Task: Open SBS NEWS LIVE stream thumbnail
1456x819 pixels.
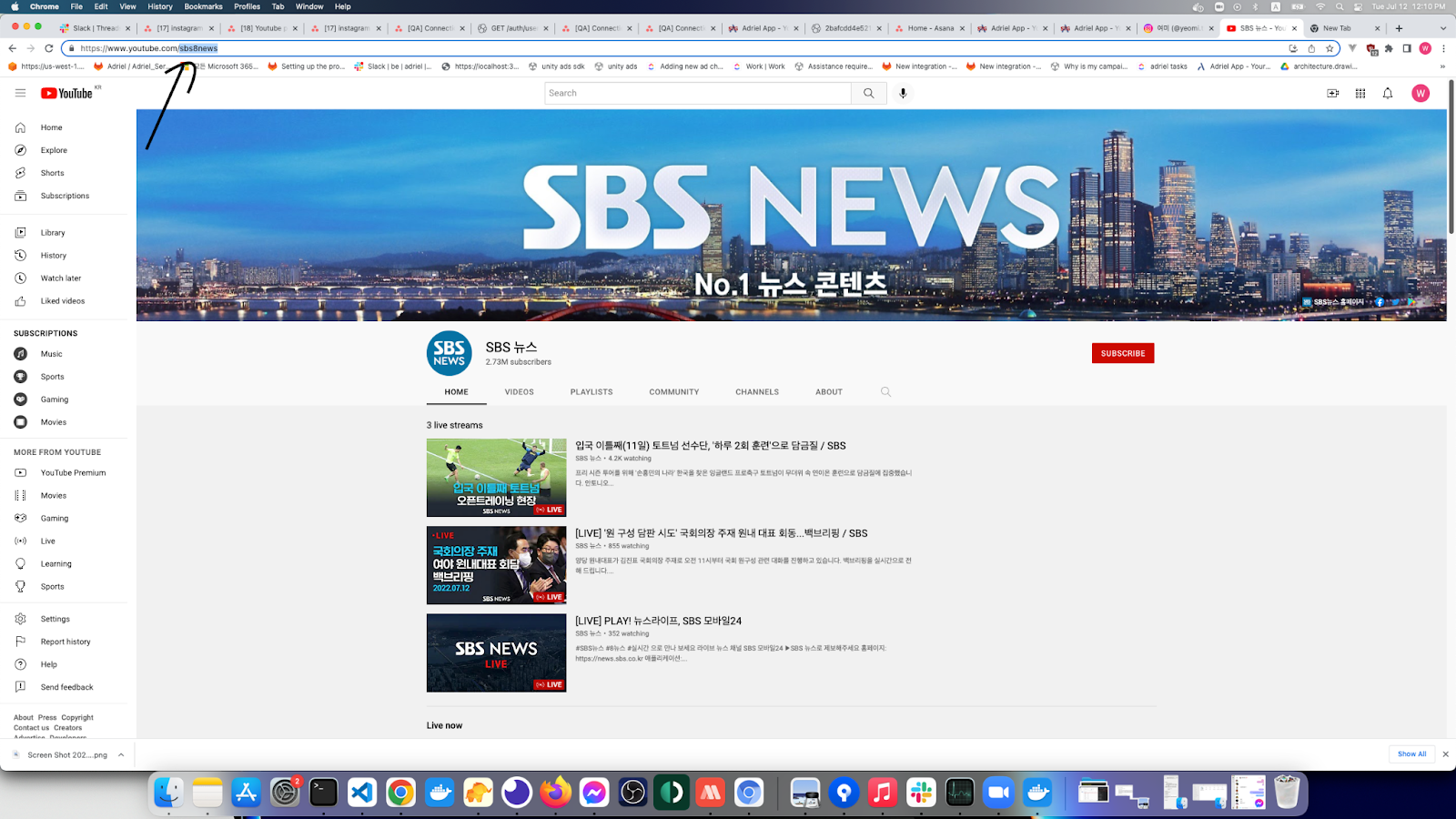Action: coord(496,652)
